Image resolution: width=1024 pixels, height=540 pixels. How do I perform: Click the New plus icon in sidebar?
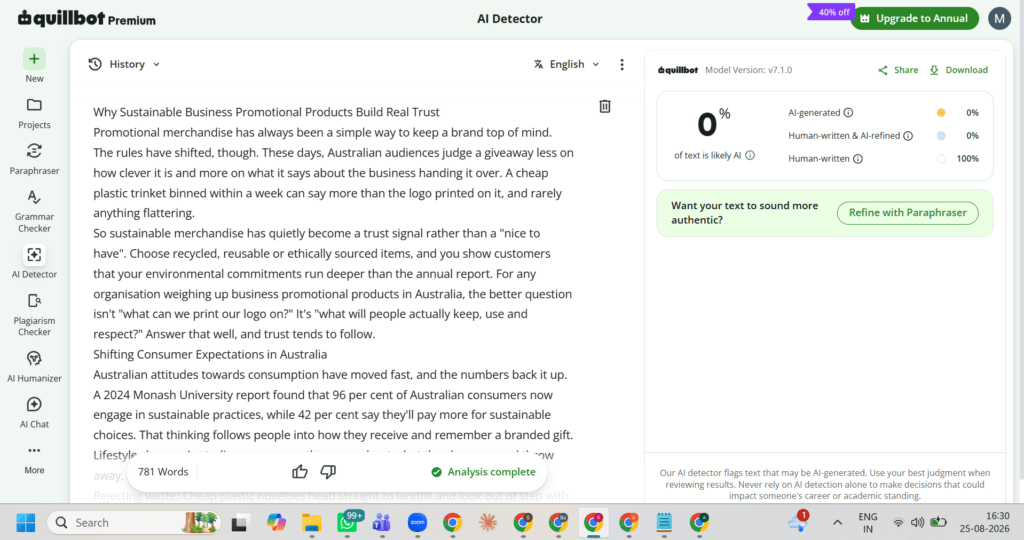tap(34, 59)
